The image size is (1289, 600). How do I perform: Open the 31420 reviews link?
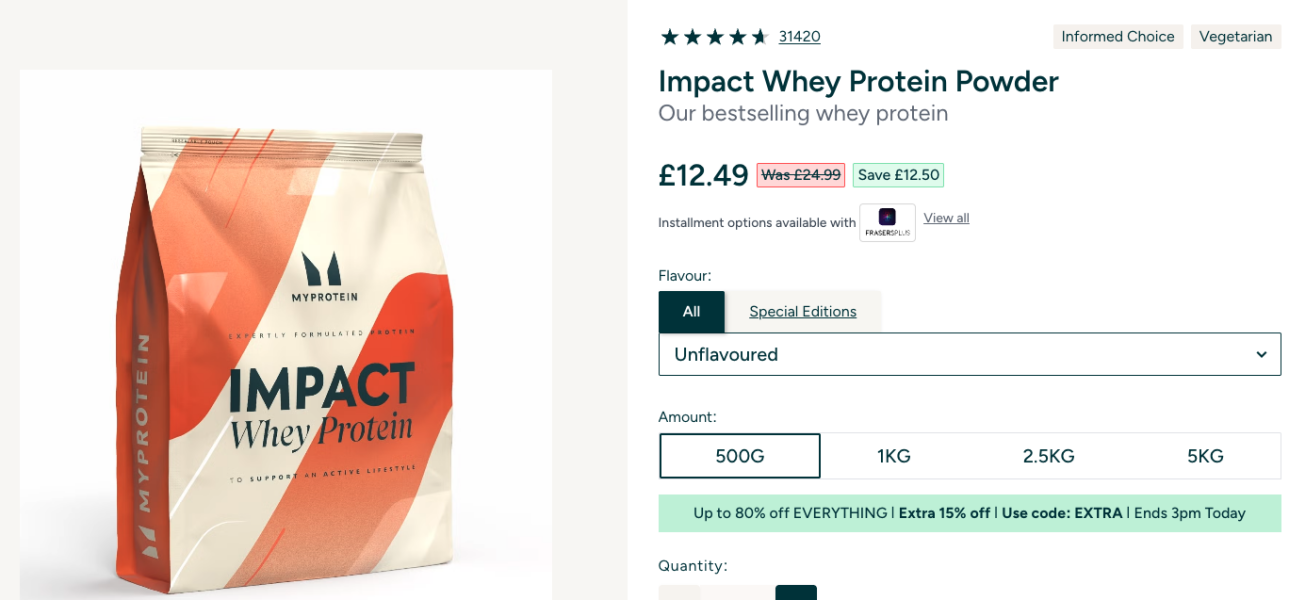point(799,37)
